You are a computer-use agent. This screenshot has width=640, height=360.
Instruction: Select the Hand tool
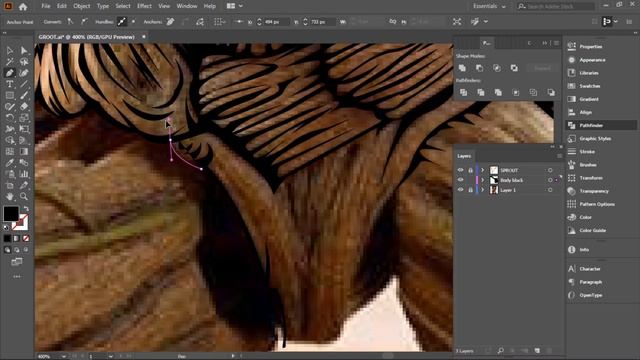[10, 196]
